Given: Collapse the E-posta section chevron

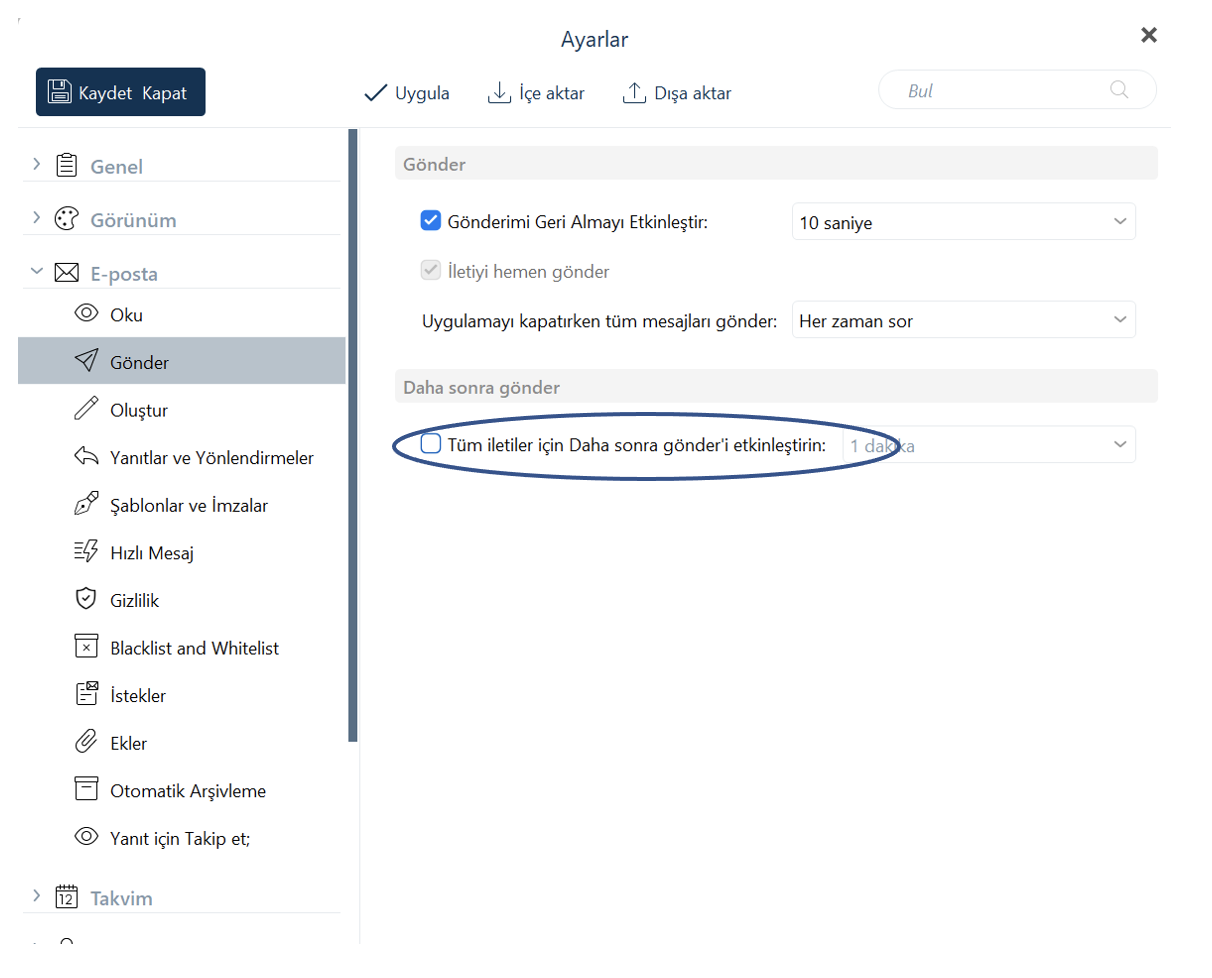Looking at the screenshot, I should pyautogui.click(x=36, y=271).
